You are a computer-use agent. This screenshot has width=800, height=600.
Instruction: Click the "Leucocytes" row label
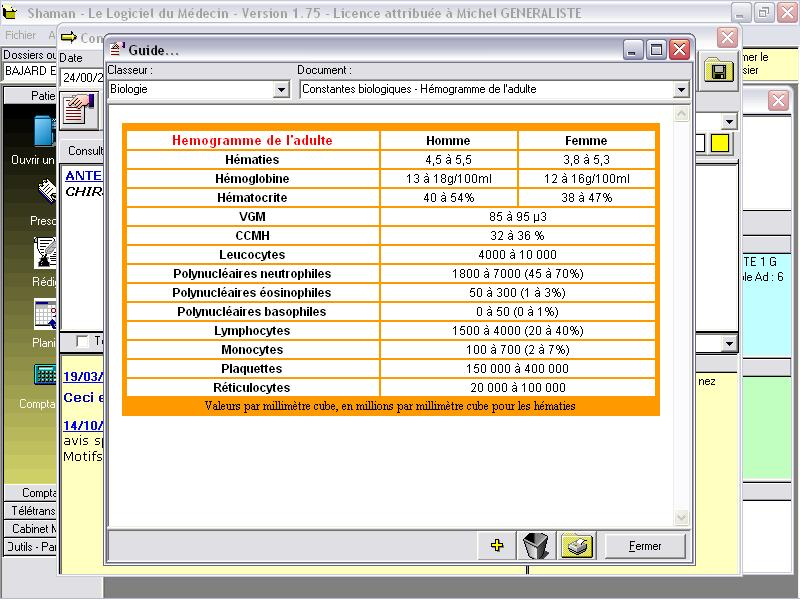(252, 255)
